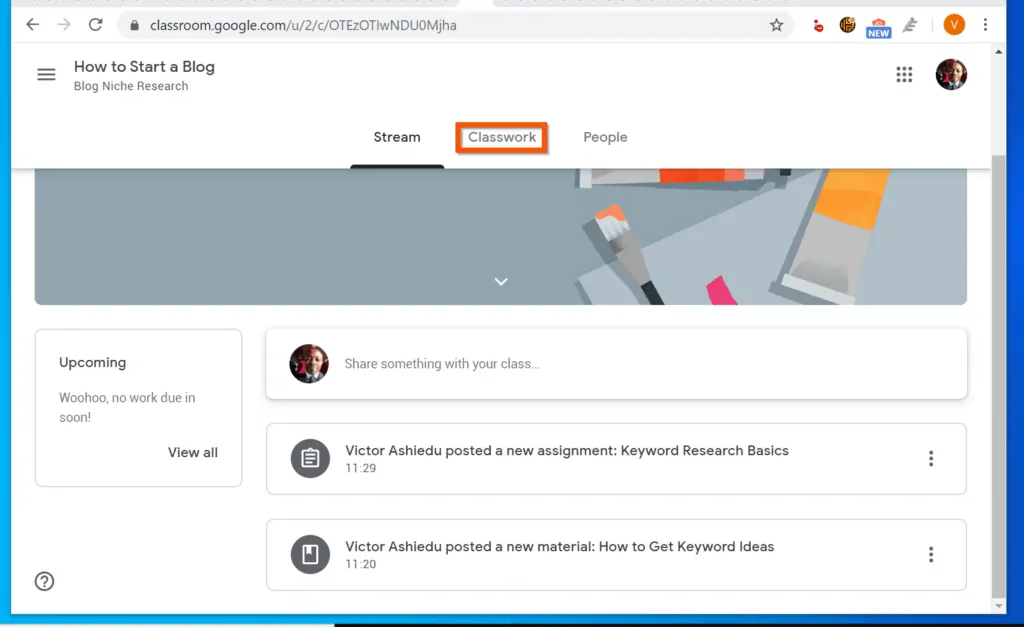Click the extension with the NEW badge

tap(878, 24)
